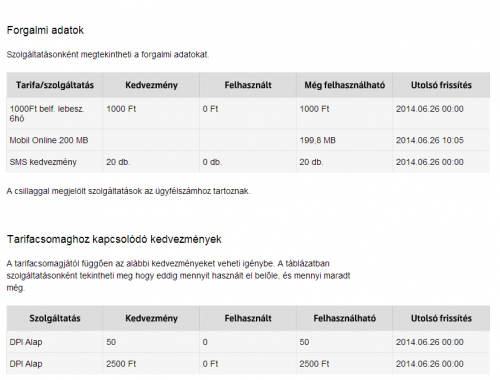Click the Felhasználható header in second table
This screenshot has height=380, width=500.
(344, 318)
